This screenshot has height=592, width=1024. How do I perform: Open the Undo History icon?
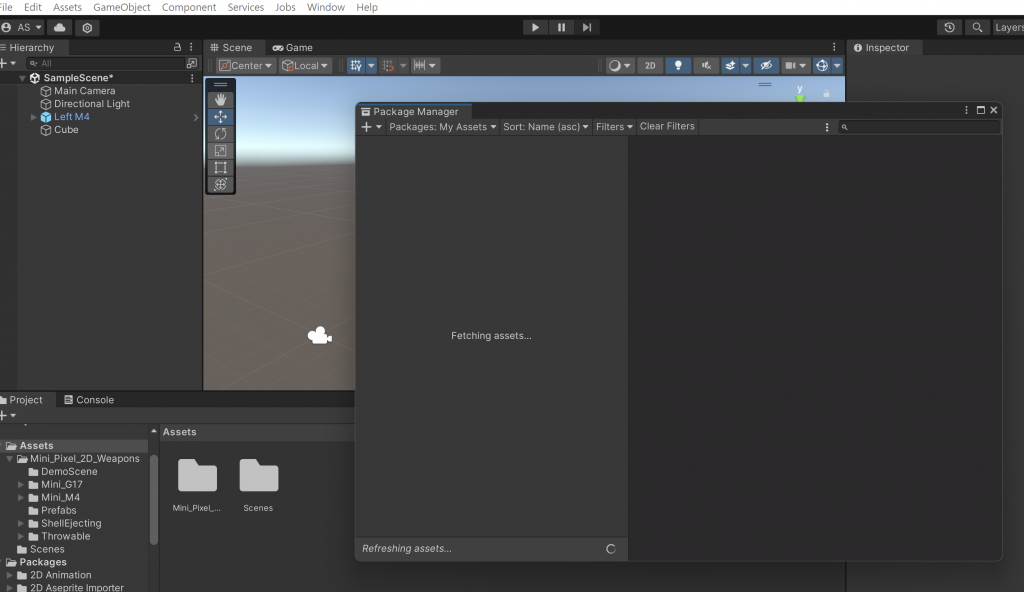click(950, 27)
